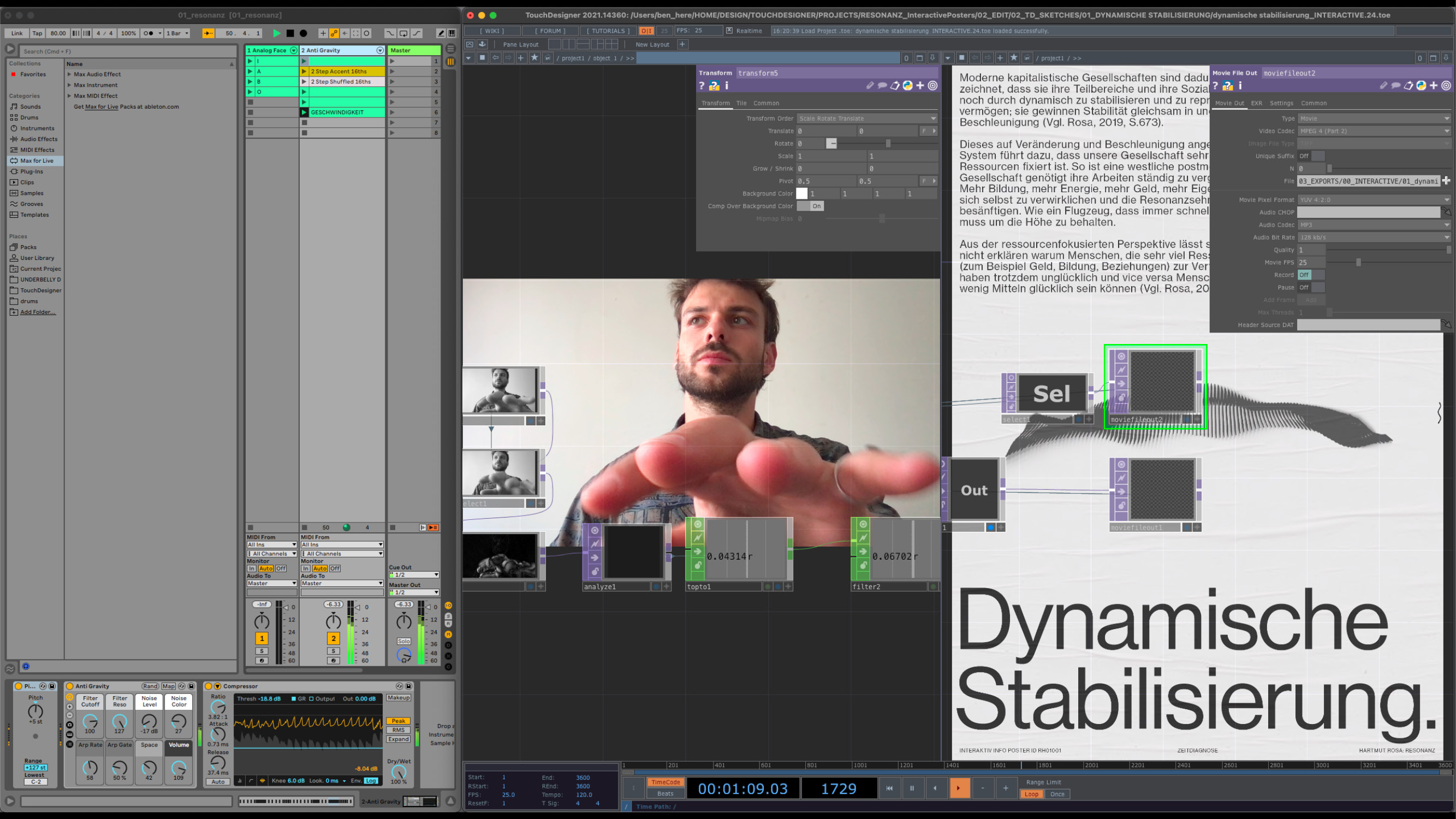Launch the GESCHWINDIGKEIT clip

[304, 112]
